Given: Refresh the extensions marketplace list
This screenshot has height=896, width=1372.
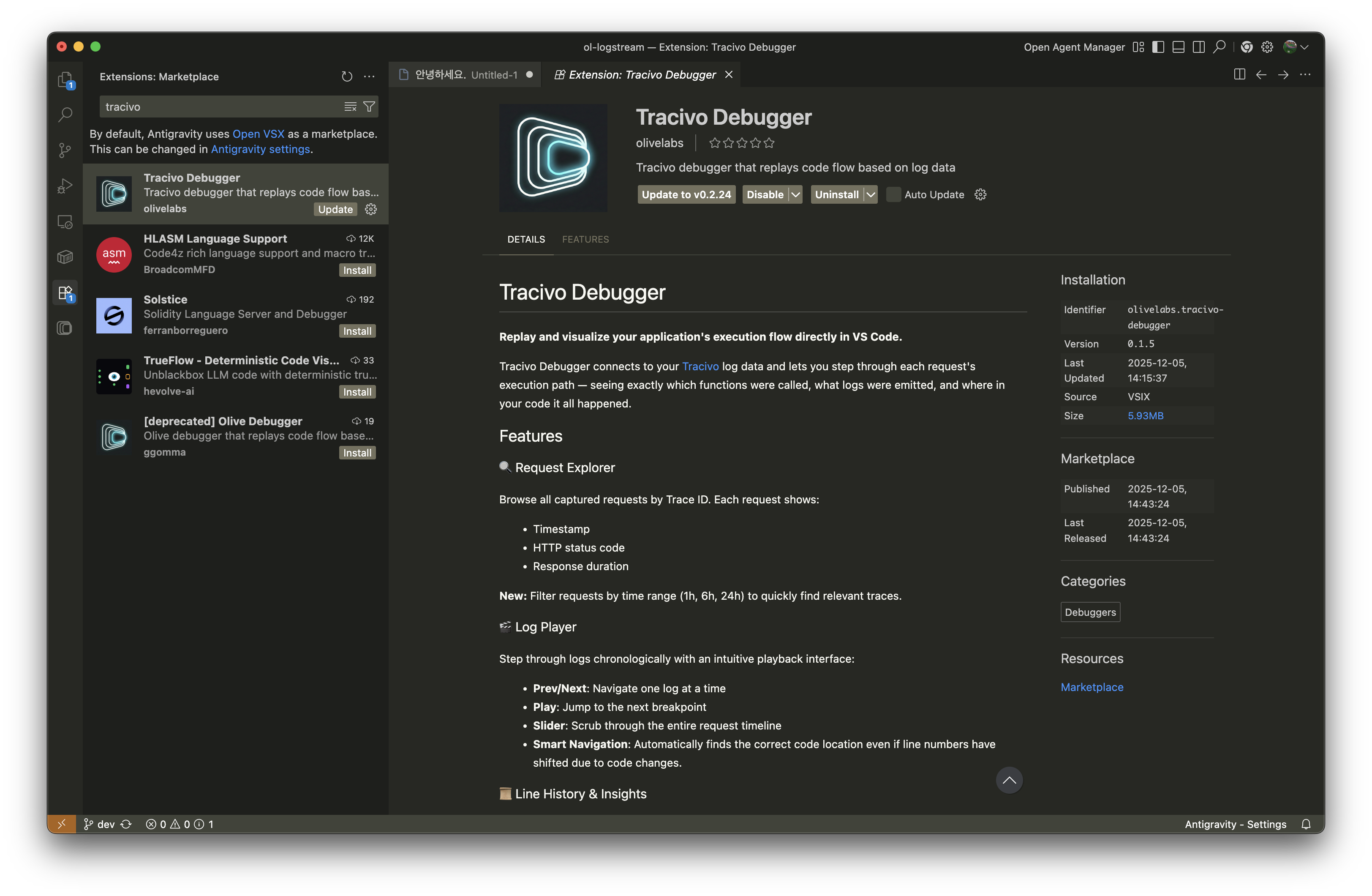Looking at the screenshot, I should [x=346, y=76].
